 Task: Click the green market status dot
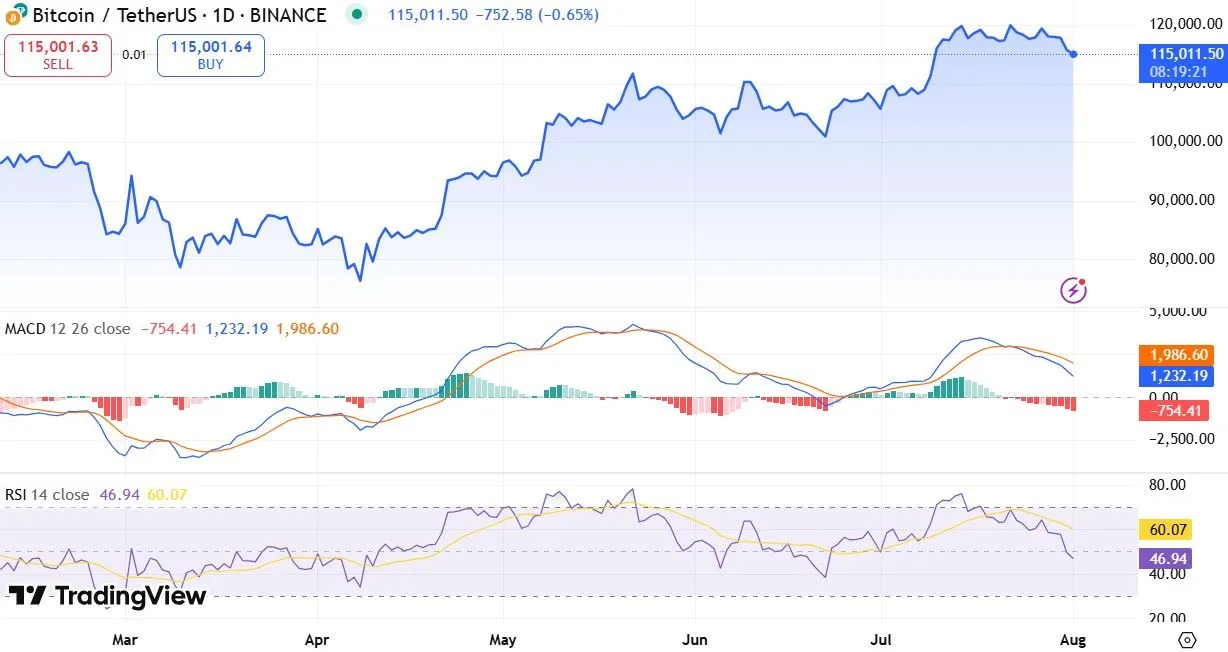(x=356, y=16)
